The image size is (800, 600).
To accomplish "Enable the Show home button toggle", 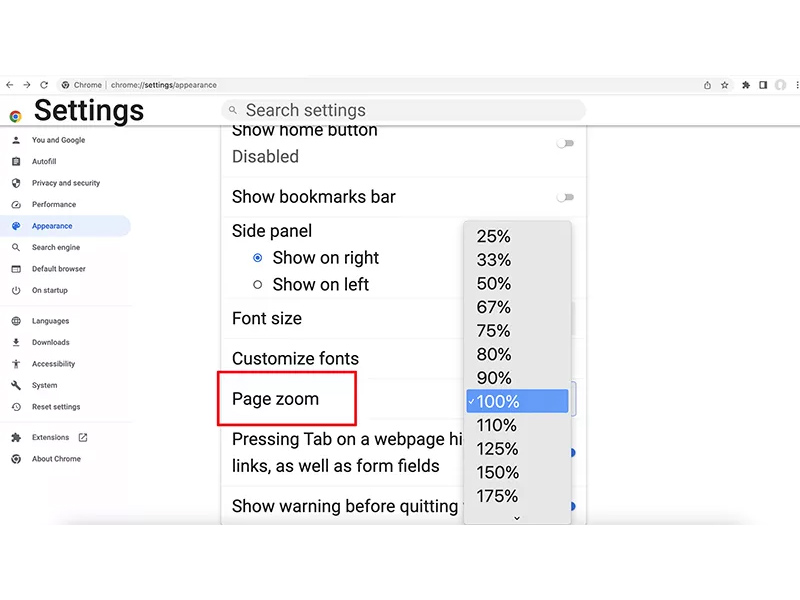I will pyautogui.click(x=565, y=143).
